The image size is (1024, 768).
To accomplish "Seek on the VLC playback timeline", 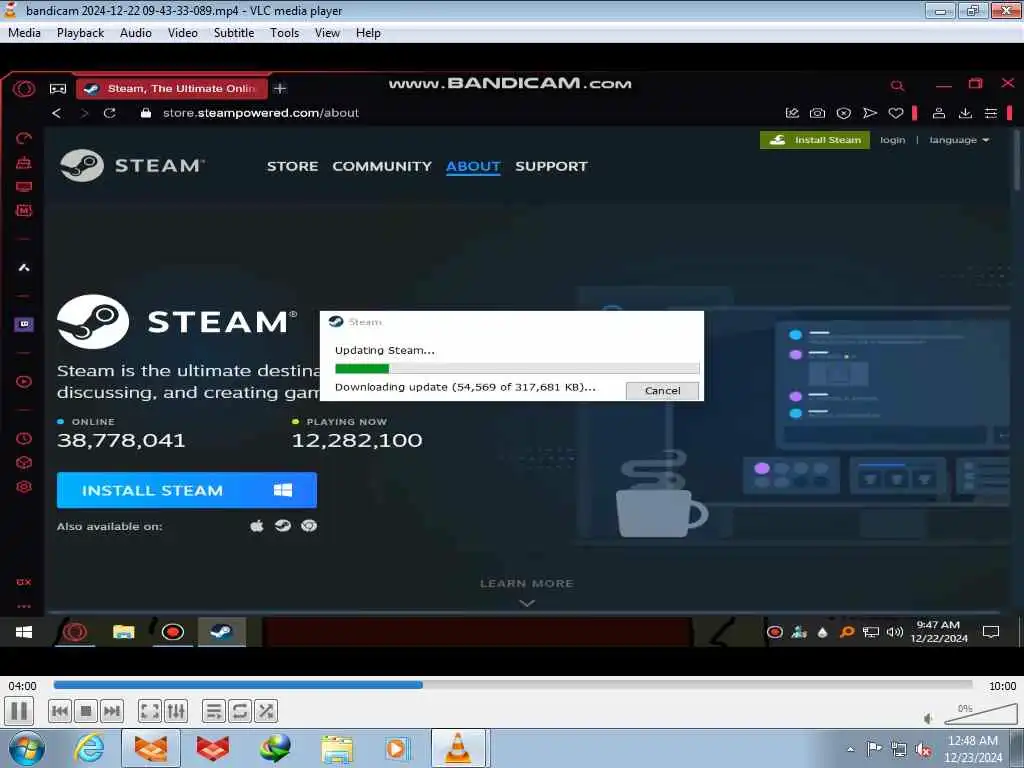I will (x=513, y=685).
